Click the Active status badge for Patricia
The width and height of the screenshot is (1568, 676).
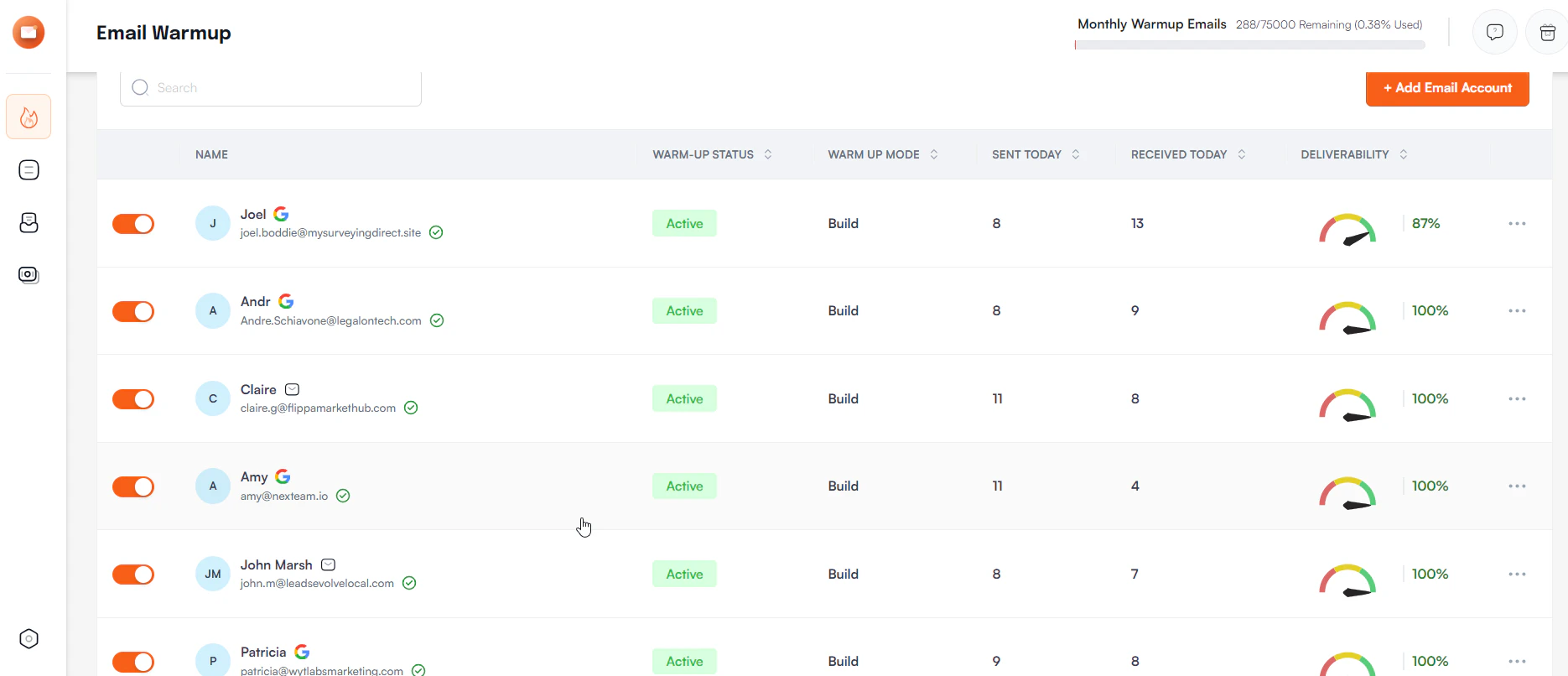[684, 661]
